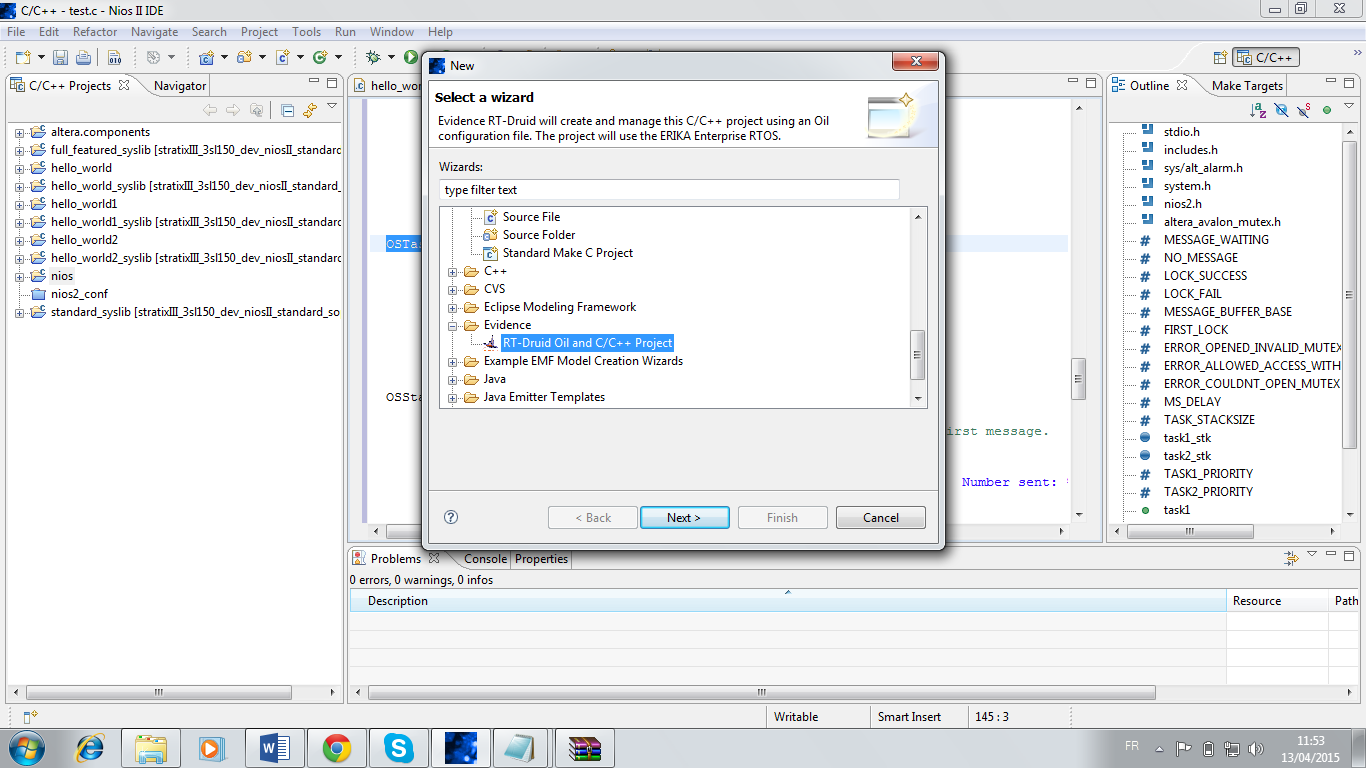Toggle Sort alphabetically in Outline panel

tap(1258, 110)
